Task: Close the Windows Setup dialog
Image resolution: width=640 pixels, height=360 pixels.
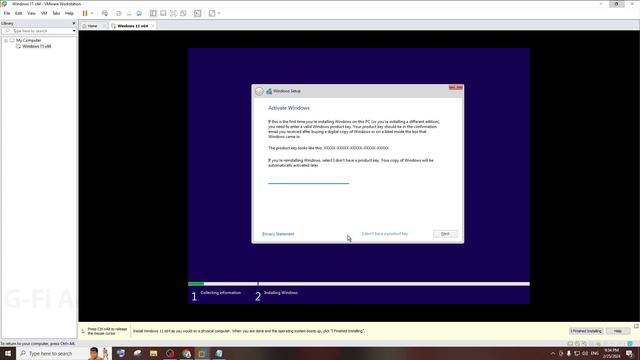Action: pyautogui.click(x=456, y=87)
